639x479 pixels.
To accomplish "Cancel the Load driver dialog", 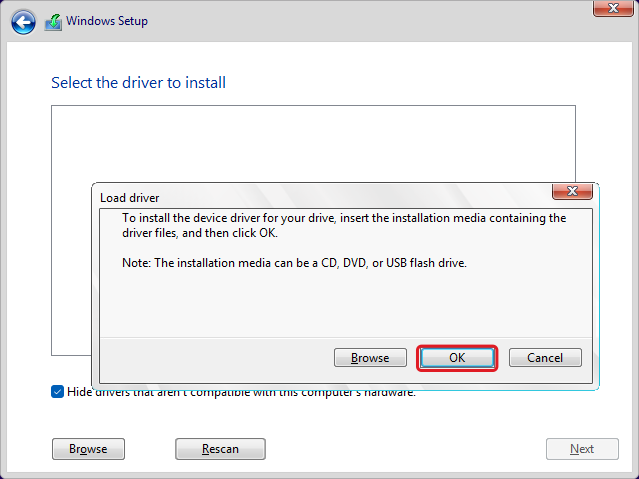I will 545,358.
